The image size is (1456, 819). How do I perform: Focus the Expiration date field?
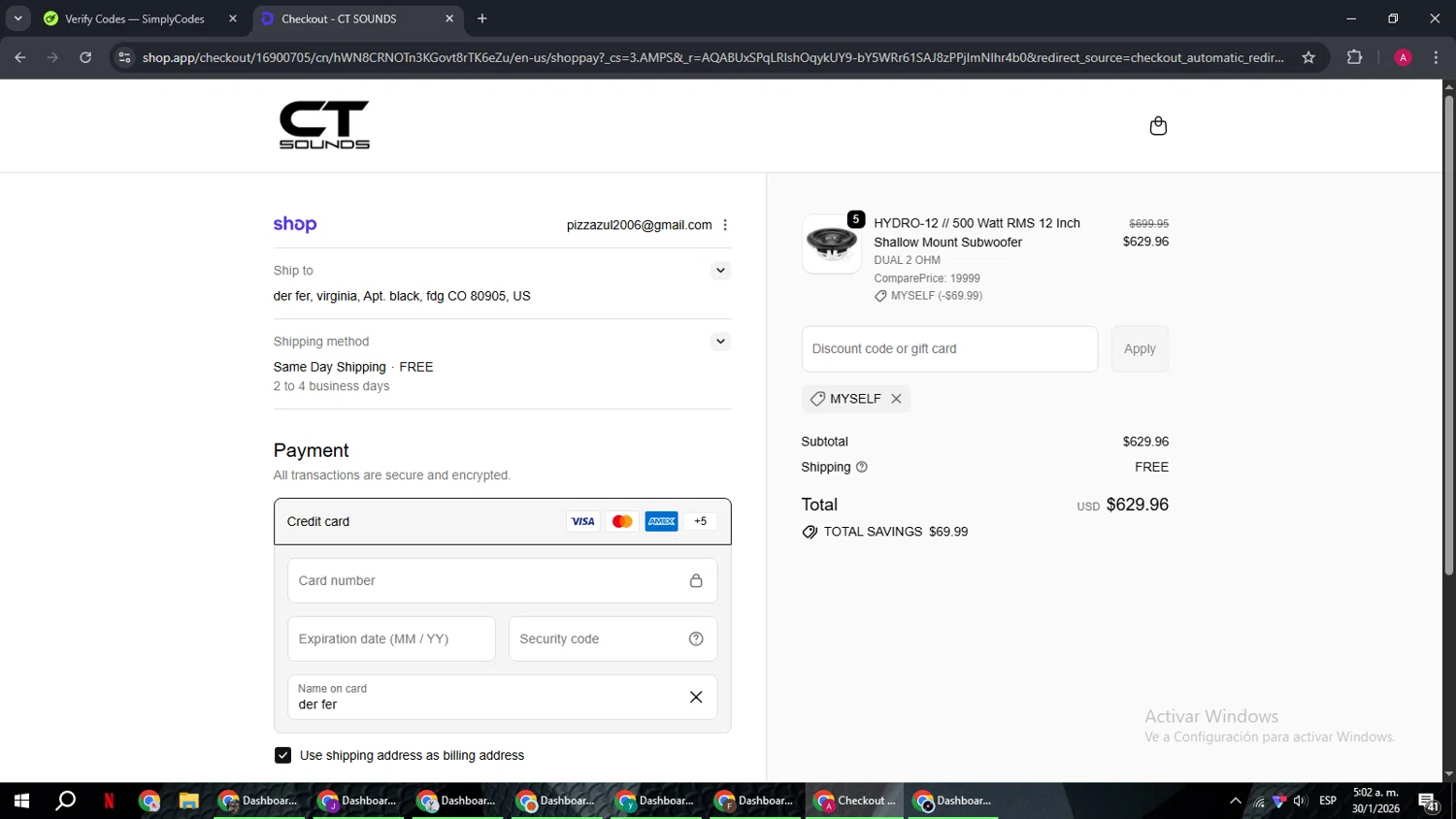[x=391, y=639]
